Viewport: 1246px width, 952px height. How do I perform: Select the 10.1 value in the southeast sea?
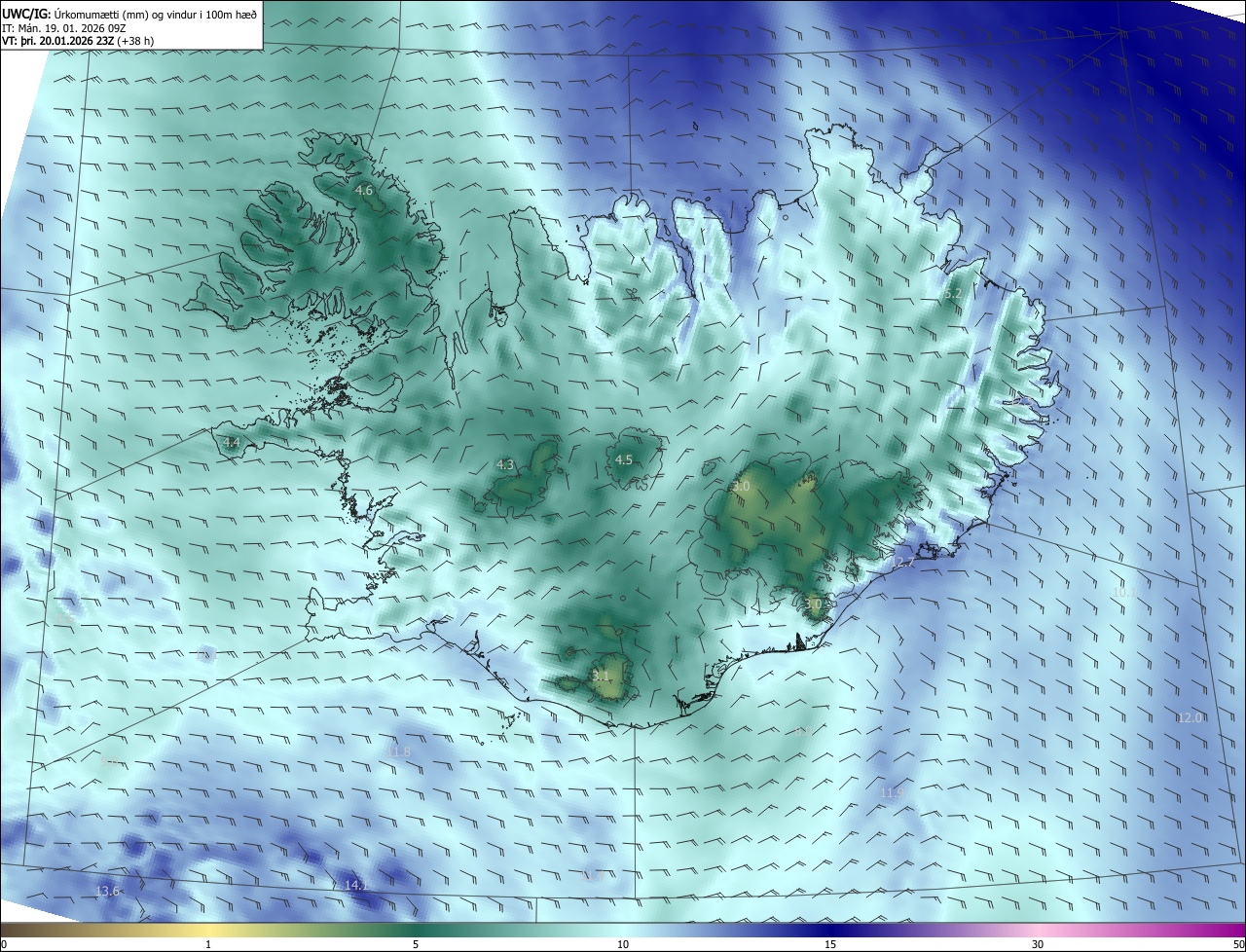1124,592
